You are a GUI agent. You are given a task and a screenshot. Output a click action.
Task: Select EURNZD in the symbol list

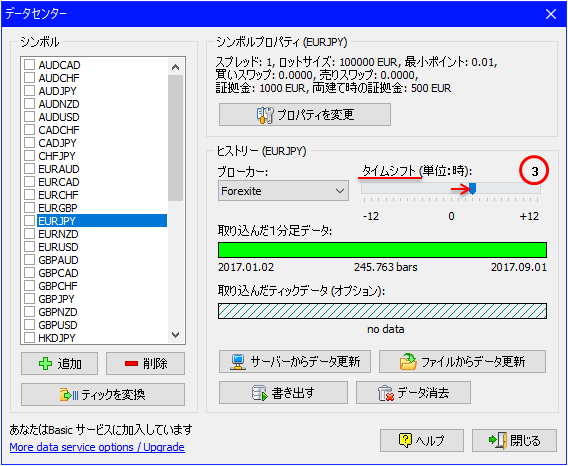tap(58, 234)
